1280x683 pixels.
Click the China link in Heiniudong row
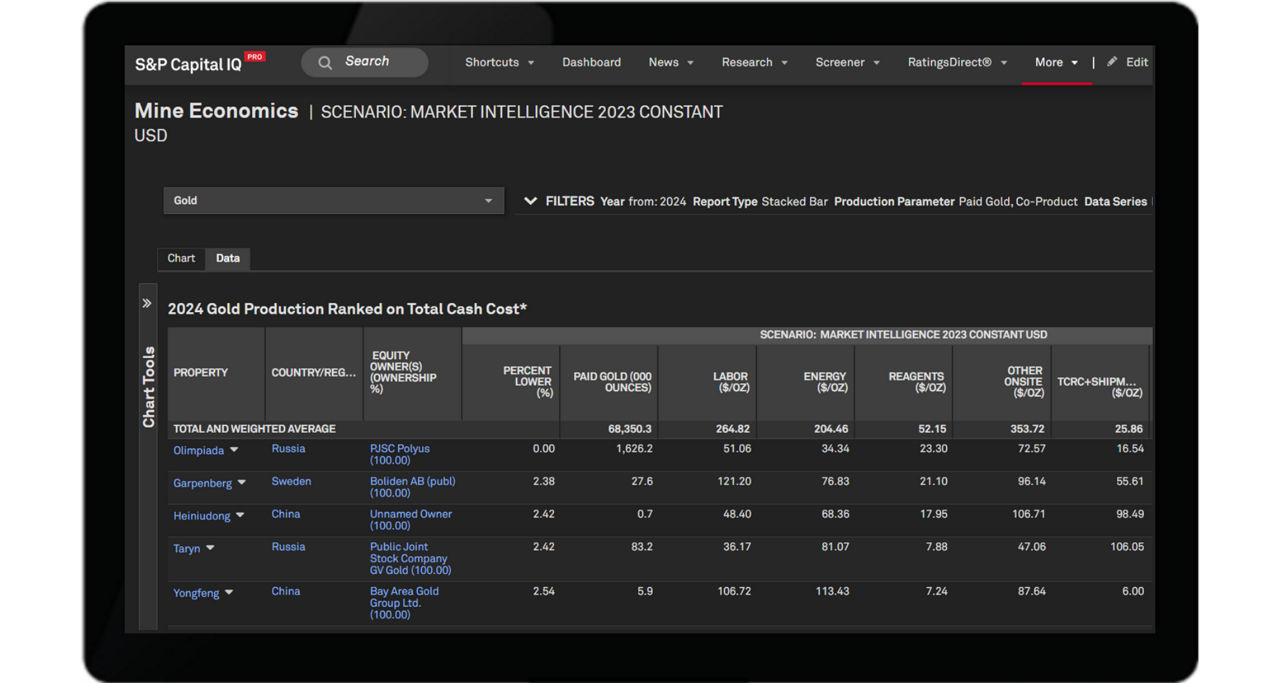tap(285, 514)
